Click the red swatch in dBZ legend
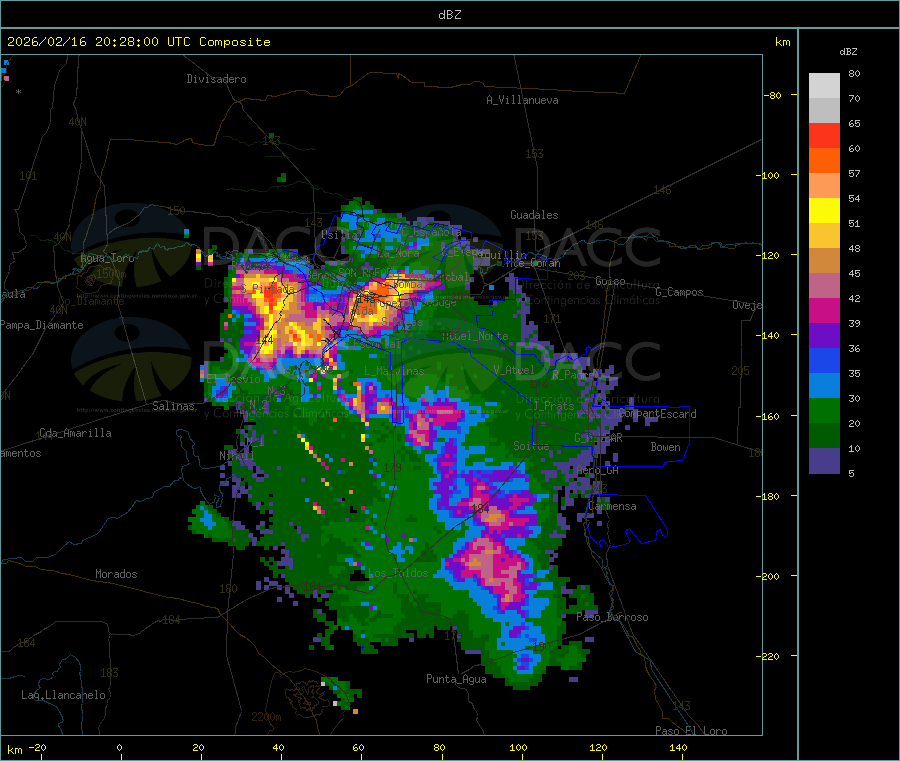 [824, 135]
